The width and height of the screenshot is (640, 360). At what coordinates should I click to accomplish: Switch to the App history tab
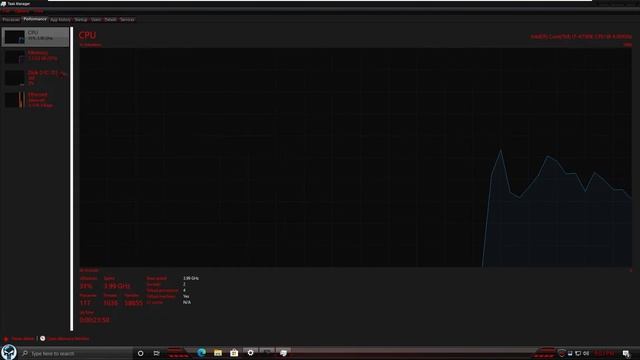tap(60, 19)
